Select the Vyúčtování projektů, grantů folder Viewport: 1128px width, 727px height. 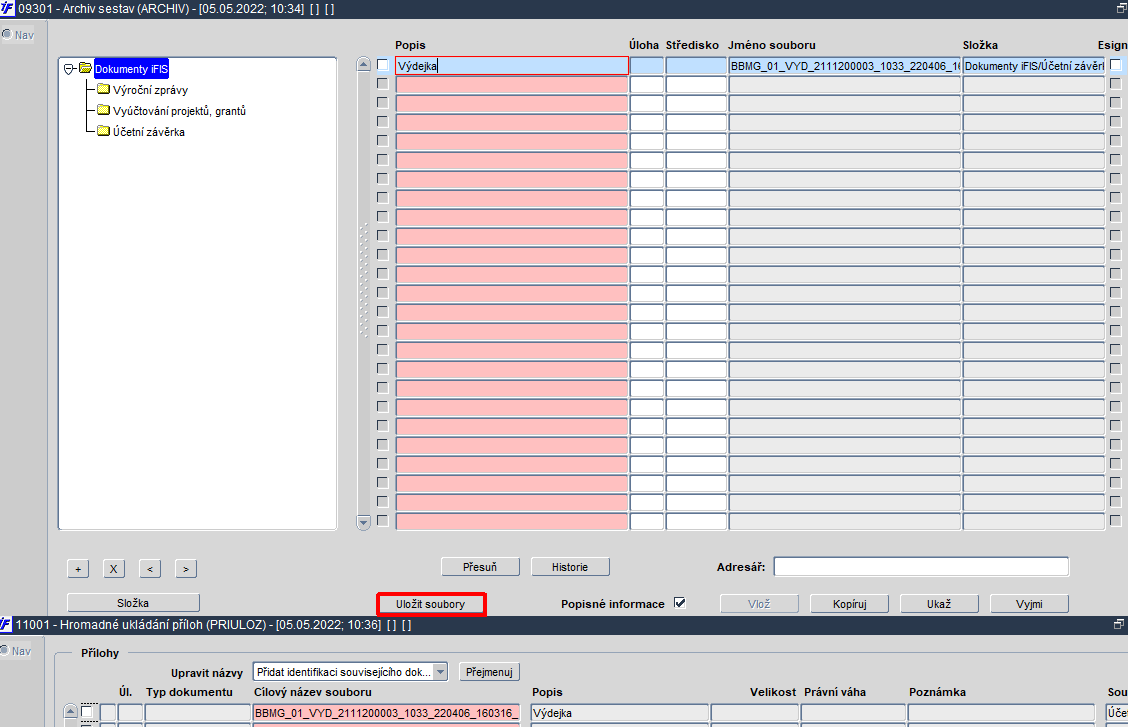click(179, 111)
